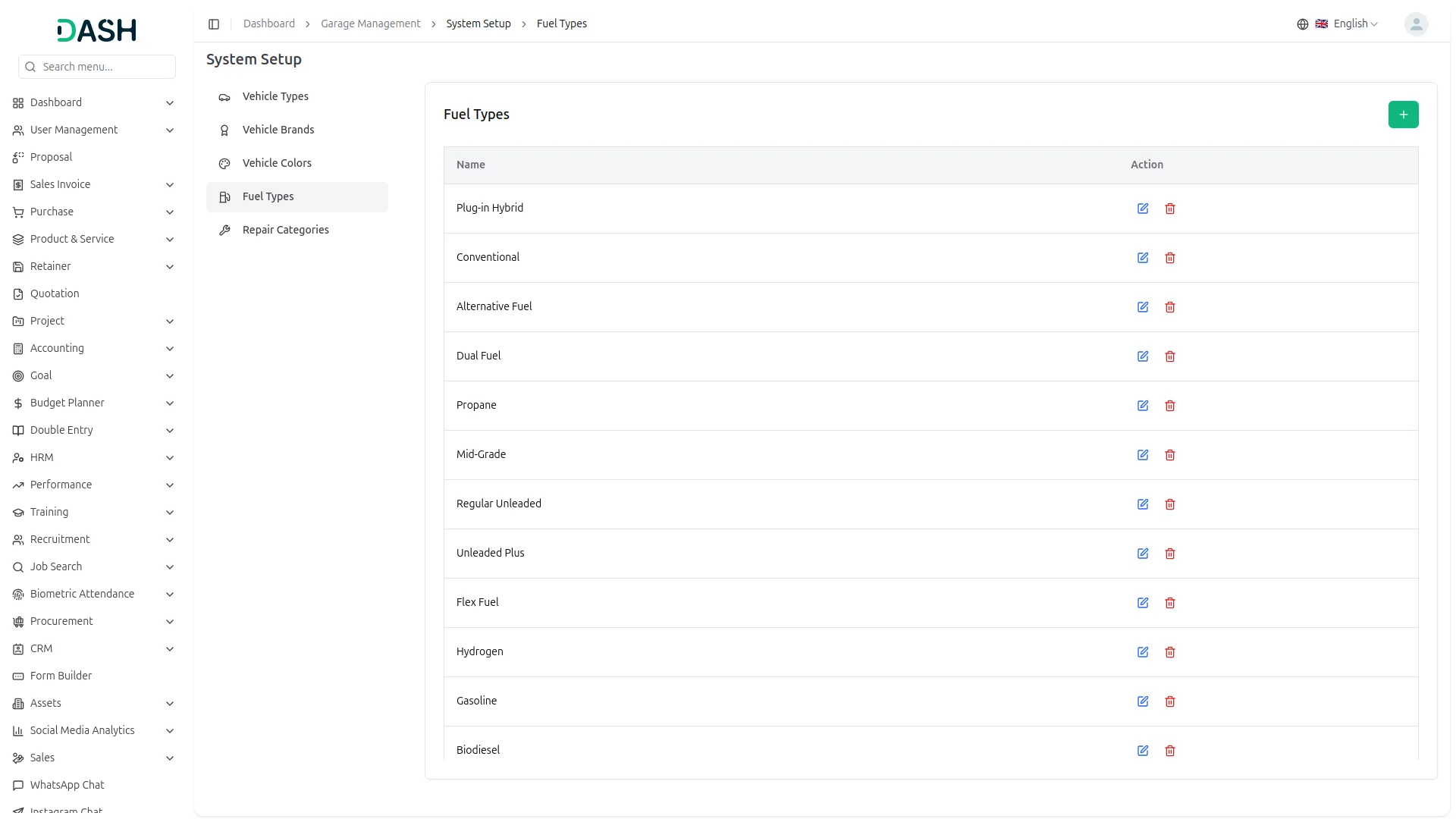Click edit icon for Plug-in Hybrid

click(1143, 209)
